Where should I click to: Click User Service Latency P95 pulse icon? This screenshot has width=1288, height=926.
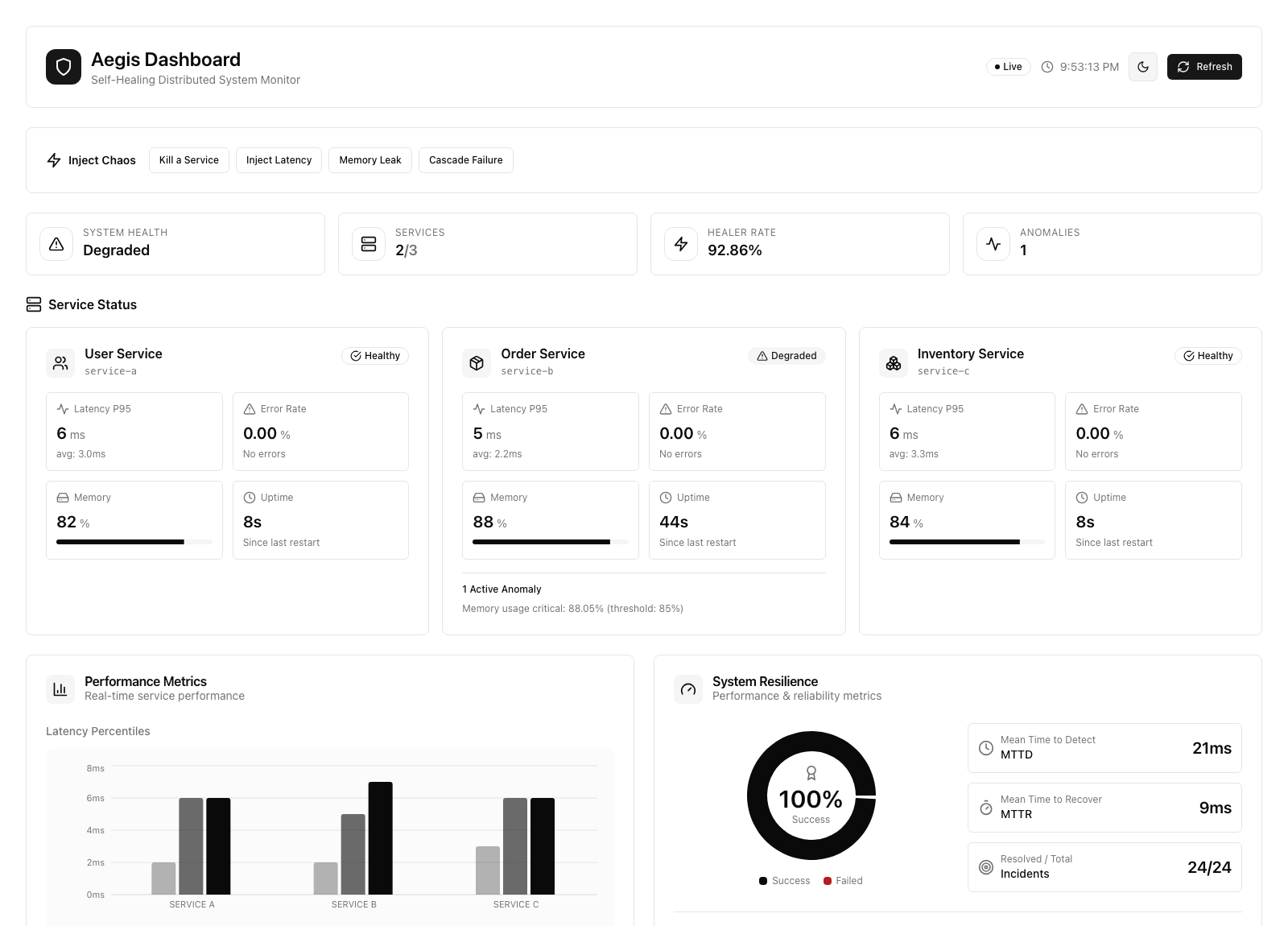[x=63, y=409]
